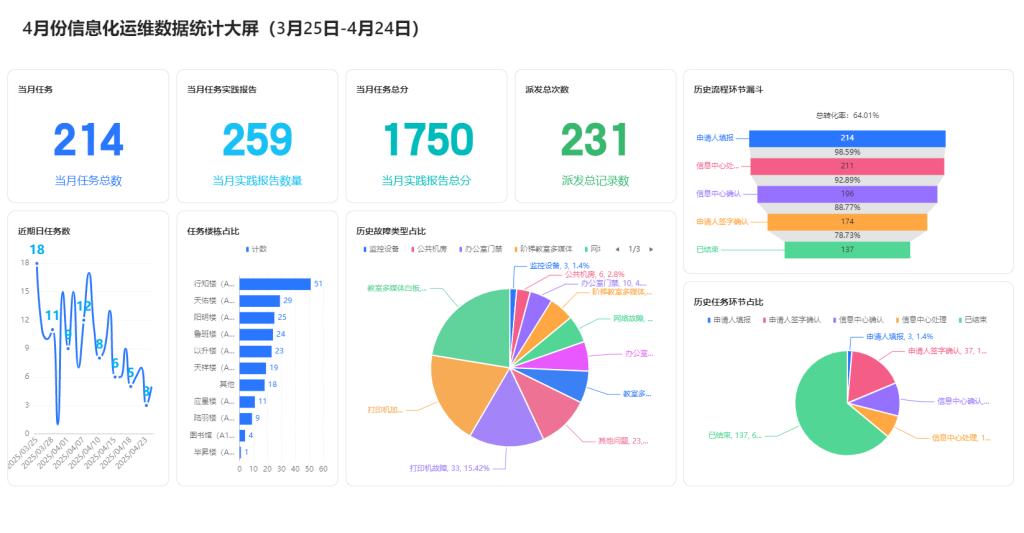
Task: Click the 214 bar in the funnel
Action: click(x=847, y=138)
